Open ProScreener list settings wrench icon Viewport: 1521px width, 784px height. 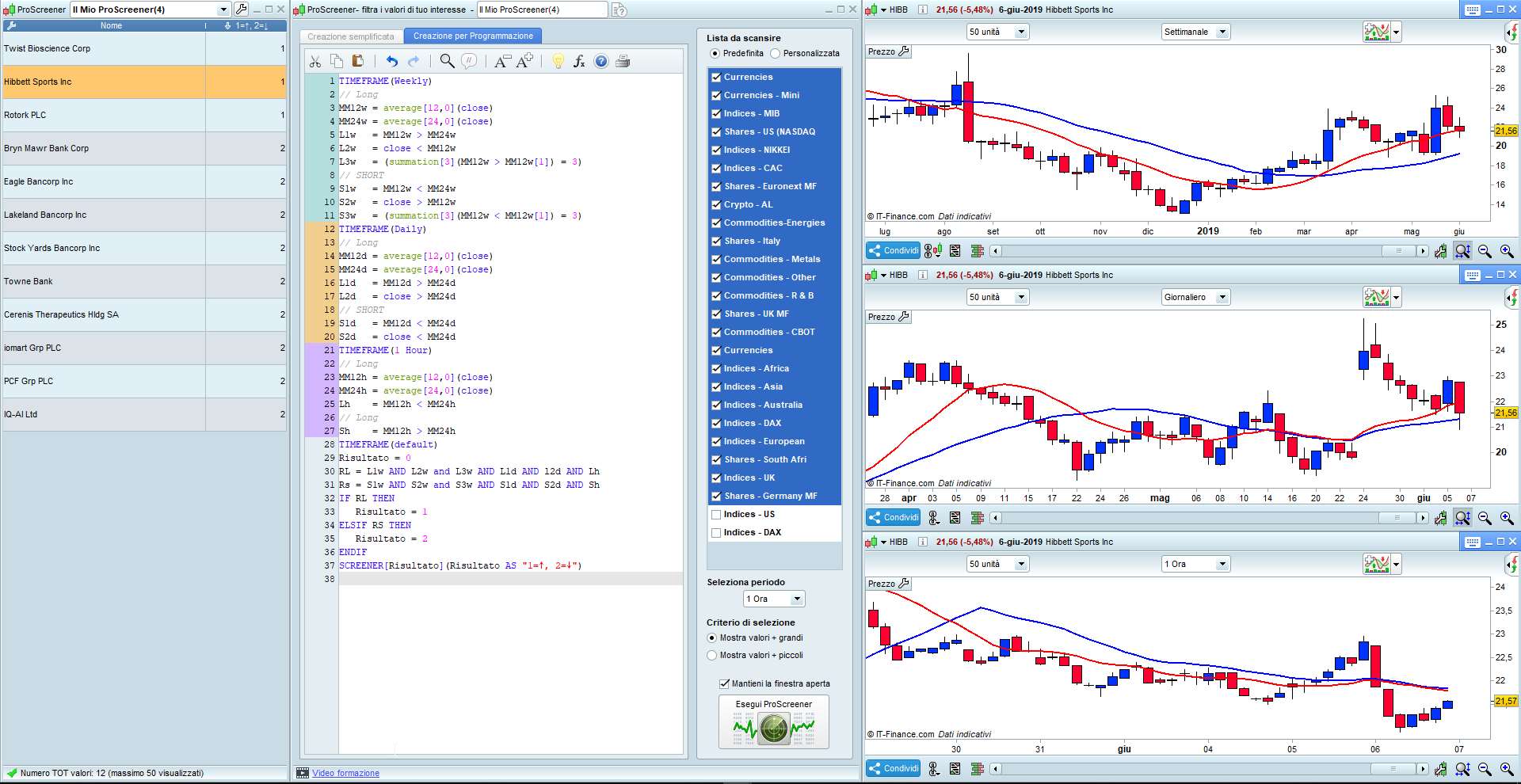242,10
